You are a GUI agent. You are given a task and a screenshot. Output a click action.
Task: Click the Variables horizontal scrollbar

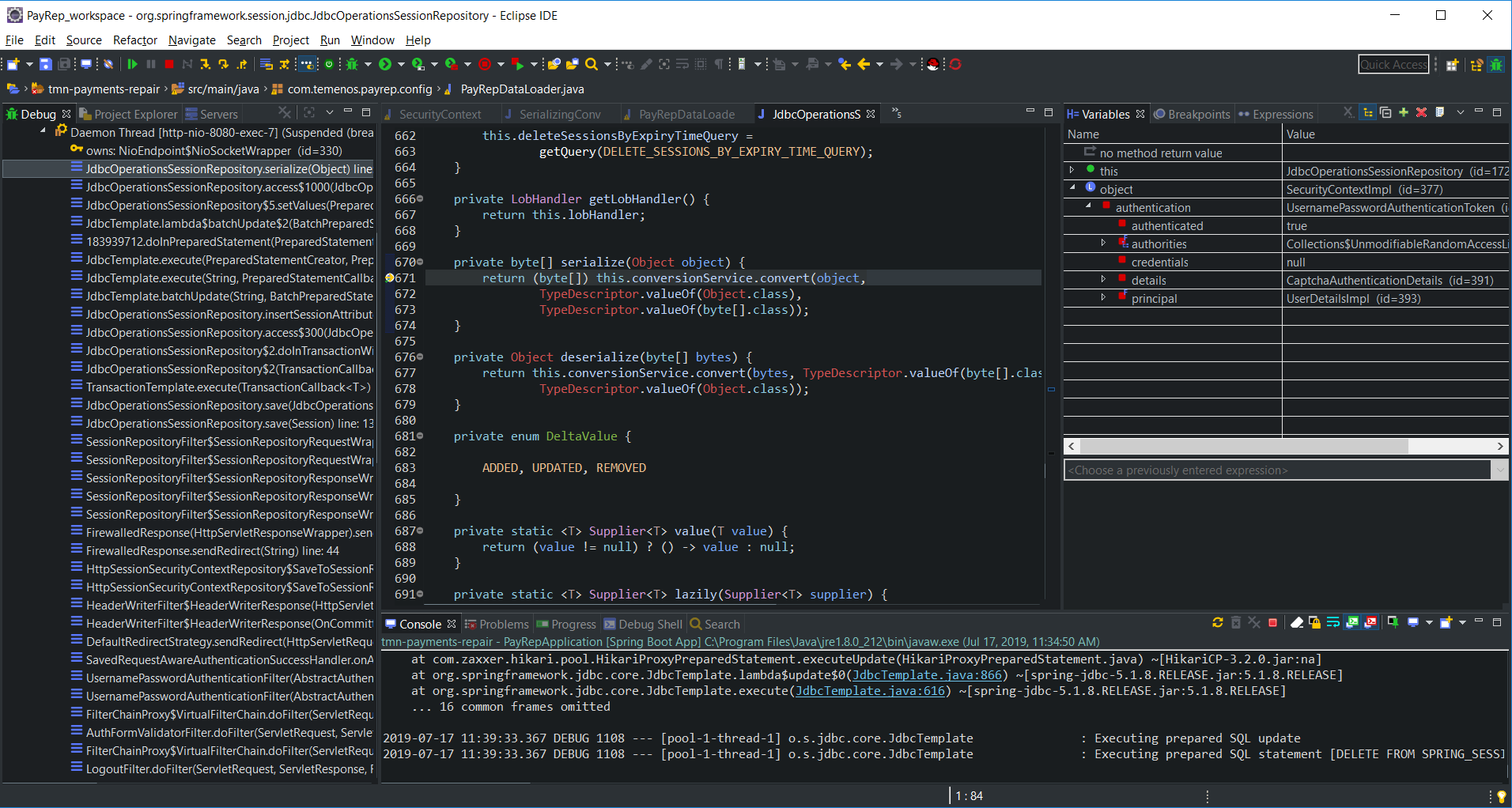point(1243,447)
